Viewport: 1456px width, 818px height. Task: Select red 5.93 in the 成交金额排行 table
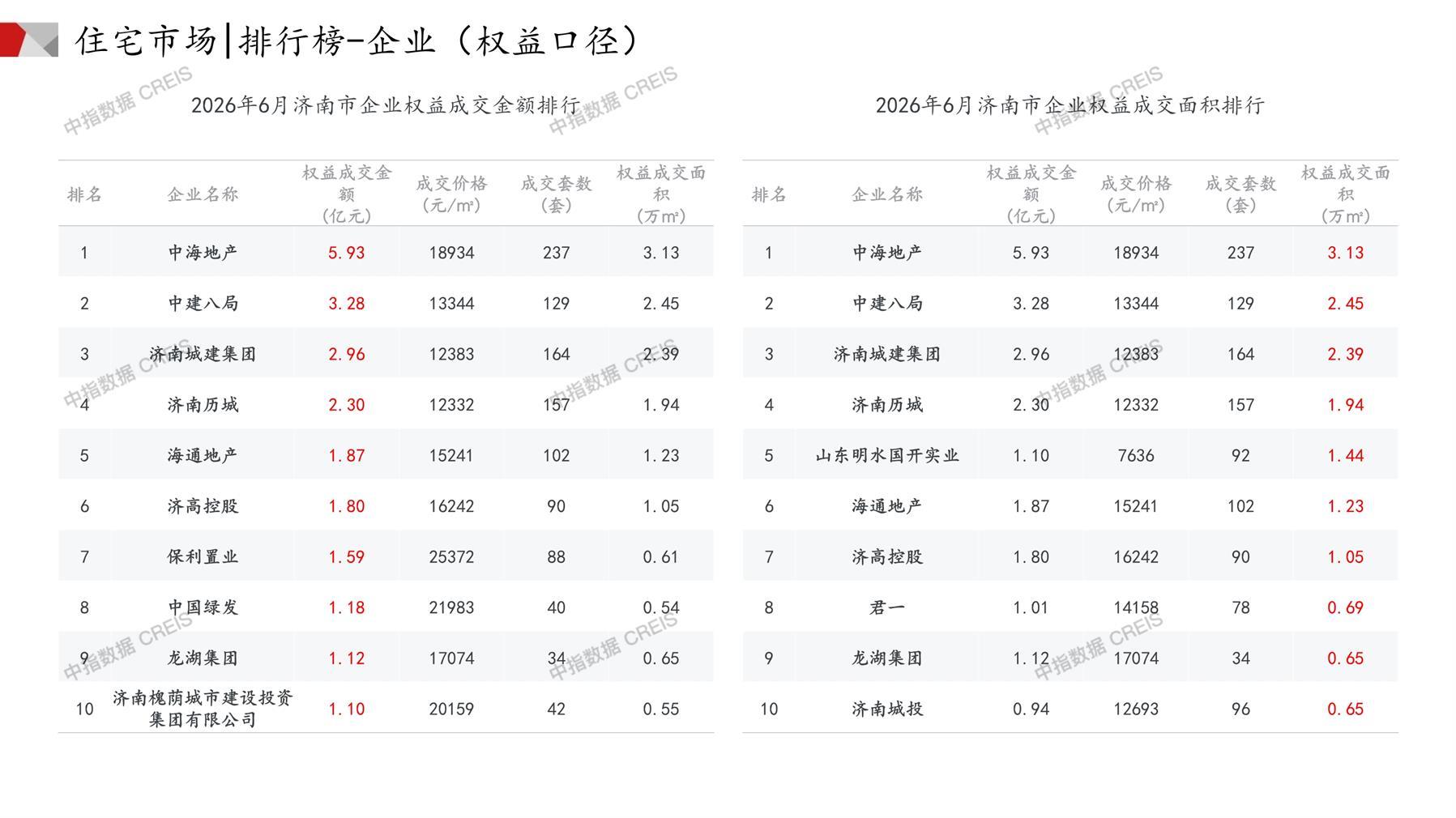(346, 253)
